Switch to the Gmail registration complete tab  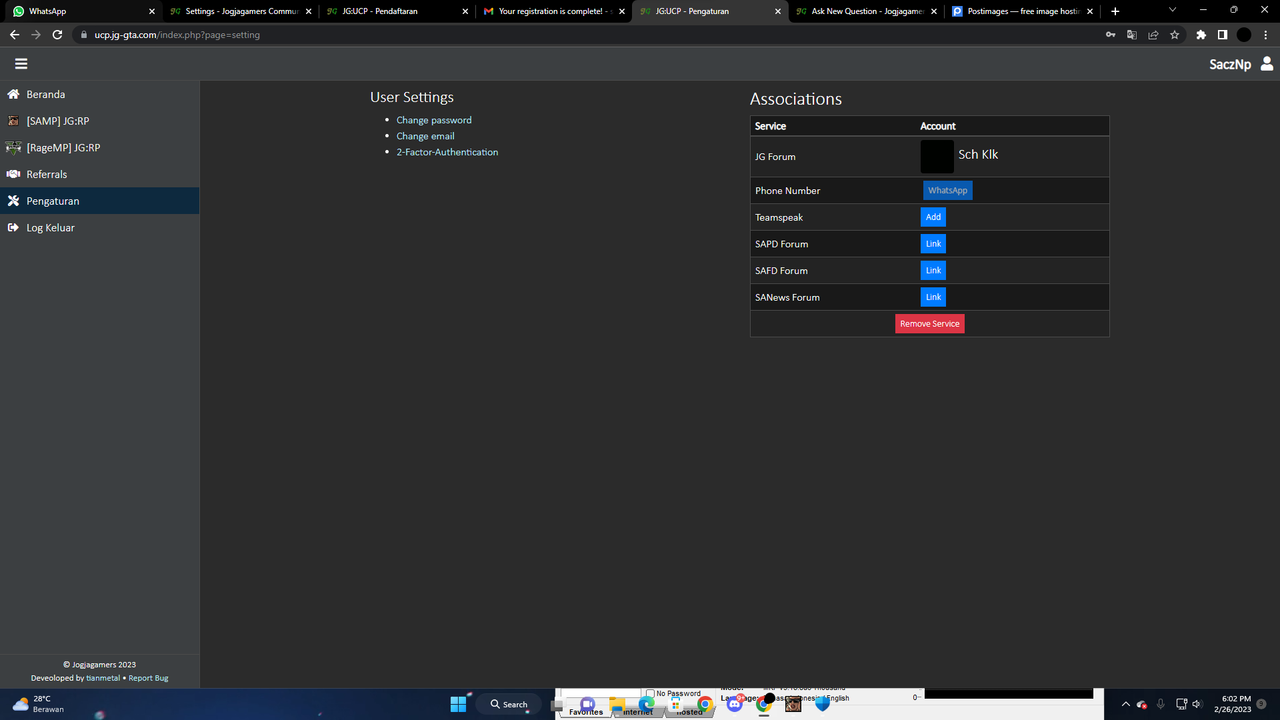554,11
